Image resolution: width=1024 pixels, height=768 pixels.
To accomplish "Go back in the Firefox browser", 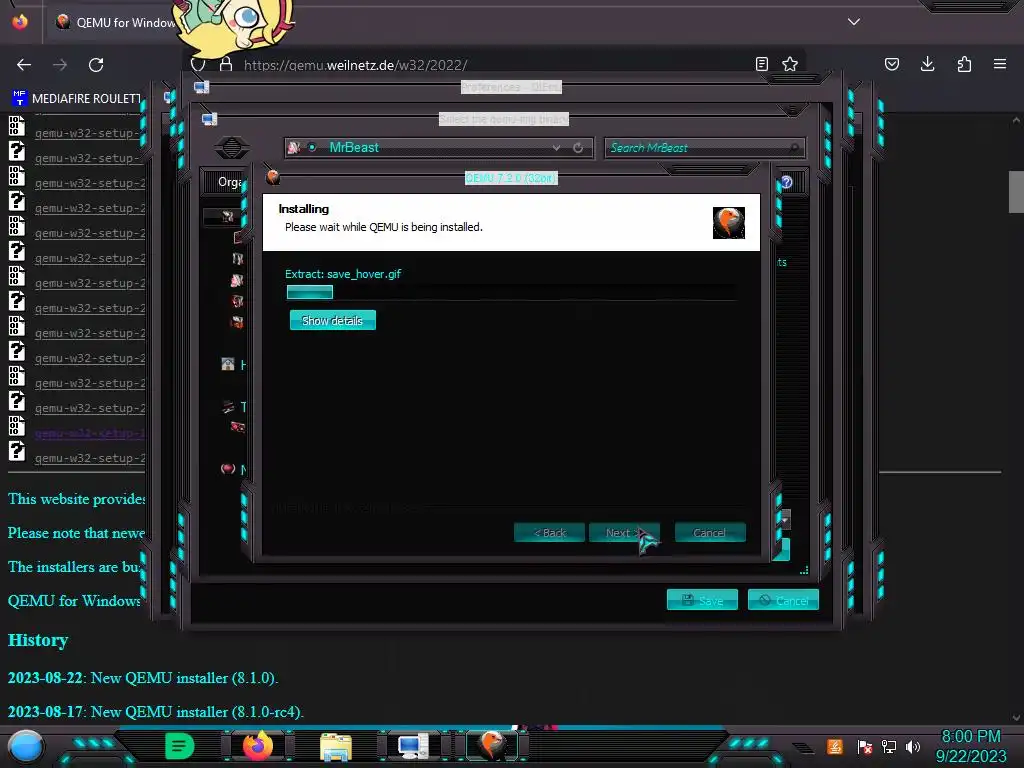I will coord(24,65).
